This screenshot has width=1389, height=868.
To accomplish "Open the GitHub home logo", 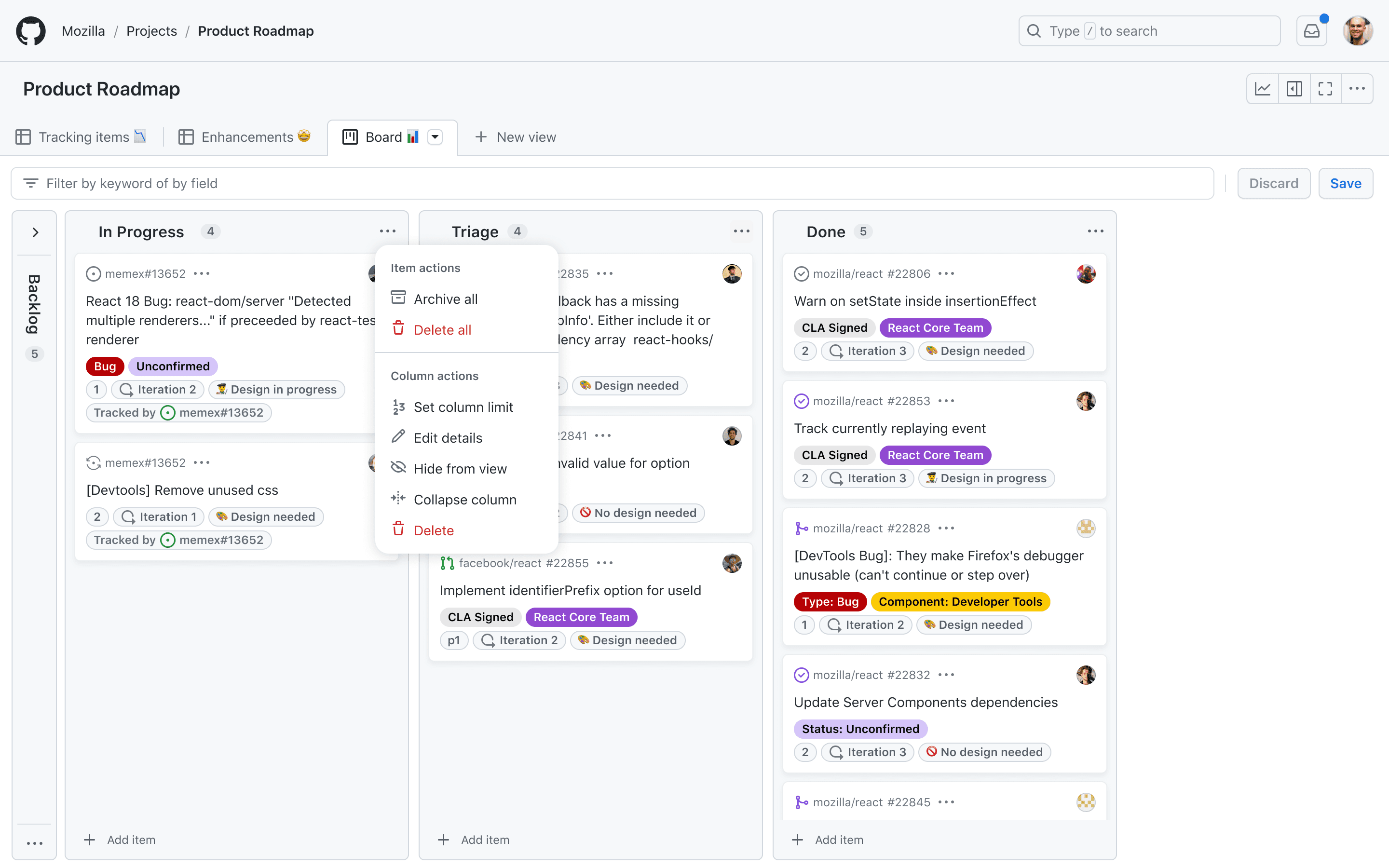I will pyautogui.click(x=30, y=31).
